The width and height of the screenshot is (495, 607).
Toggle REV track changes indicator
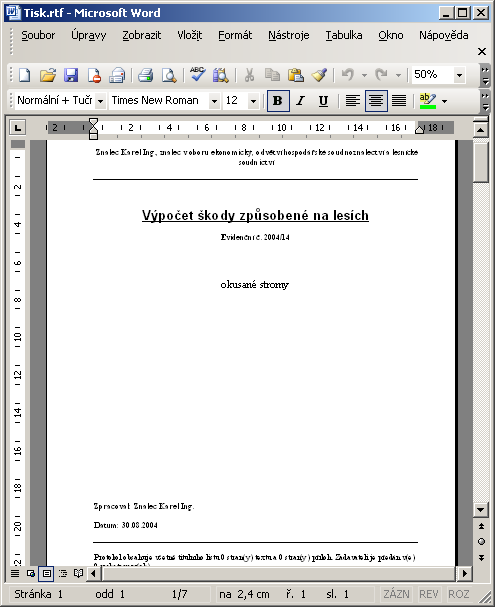tap(428, 594)
